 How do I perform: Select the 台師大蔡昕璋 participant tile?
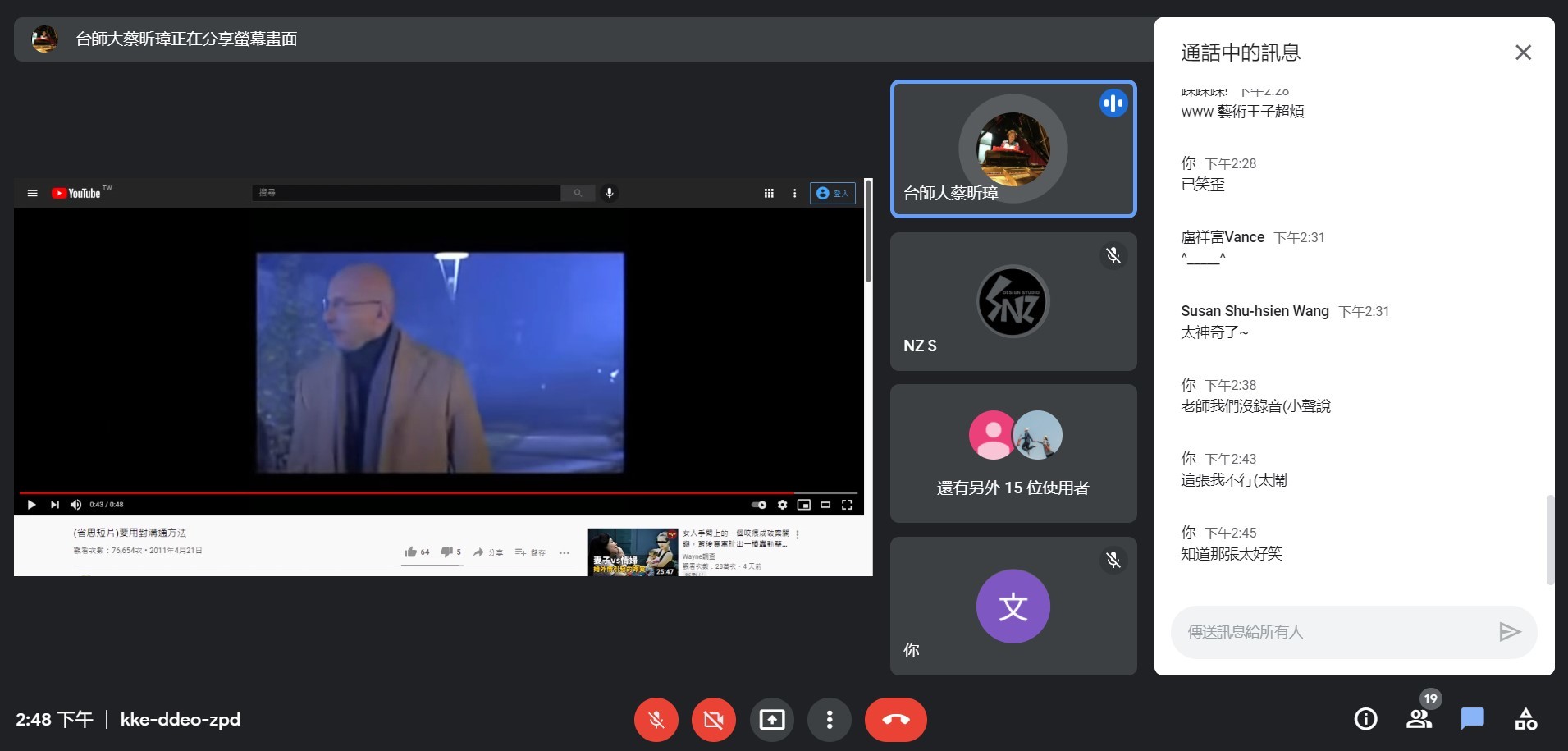[x=1013, y=149]
